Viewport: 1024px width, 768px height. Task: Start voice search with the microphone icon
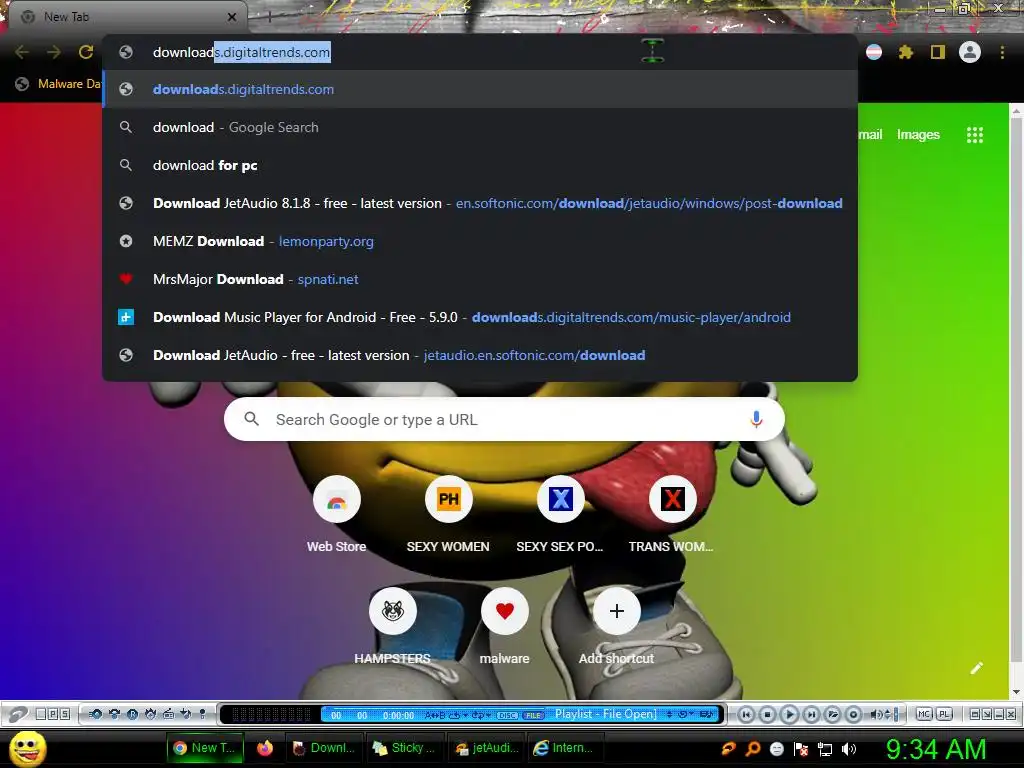tap(756, 419)
